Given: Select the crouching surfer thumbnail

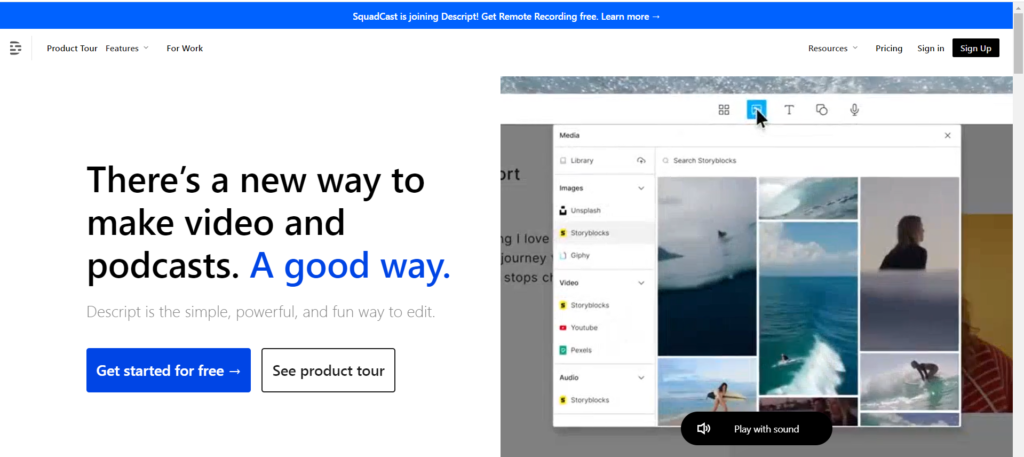Looking at the screenshot, I should 909,381.
